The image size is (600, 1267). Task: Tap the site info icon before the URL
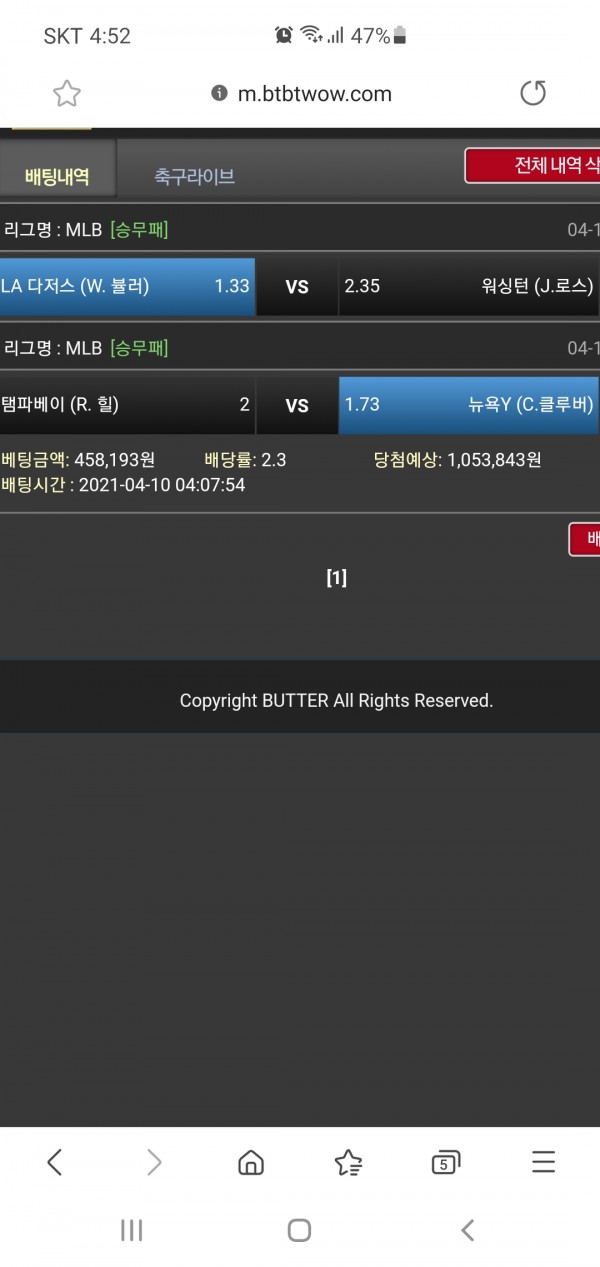click(x=219, y=93)
